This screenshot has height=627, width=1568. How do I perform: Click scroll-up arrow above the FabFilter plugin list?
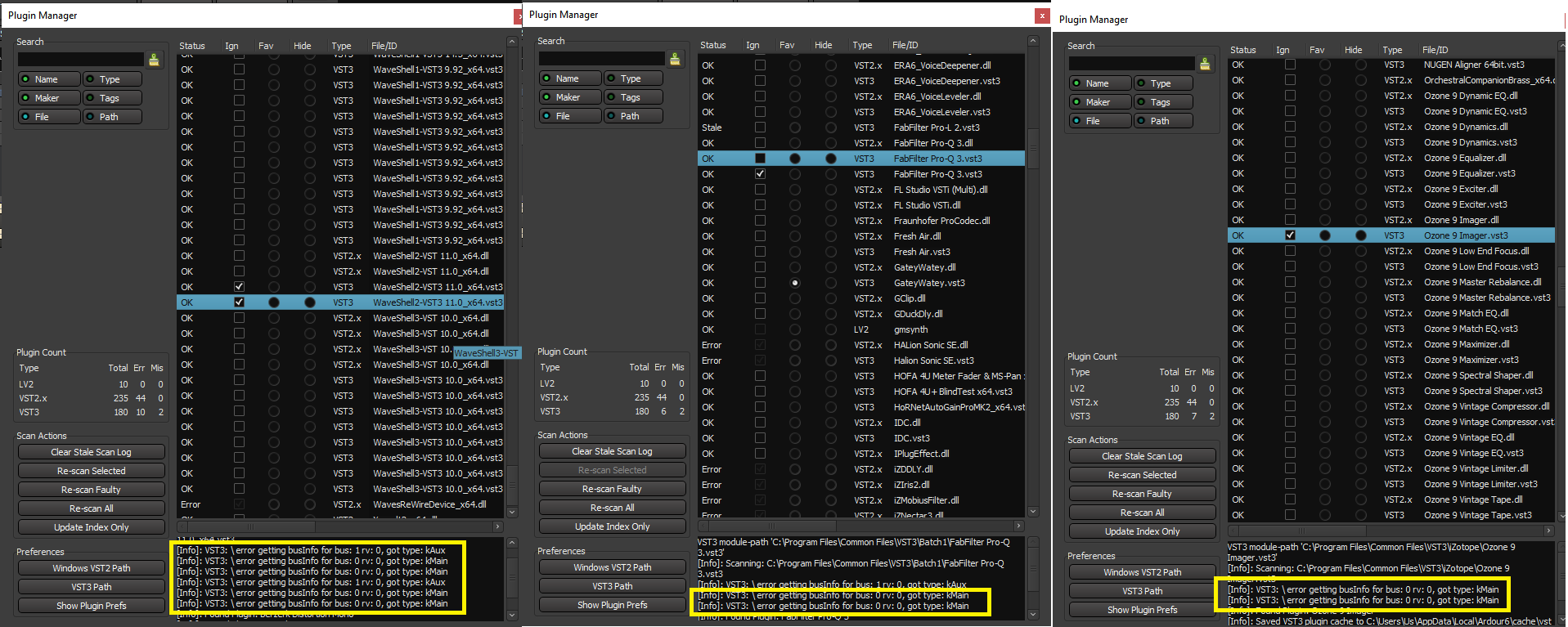1033,41
